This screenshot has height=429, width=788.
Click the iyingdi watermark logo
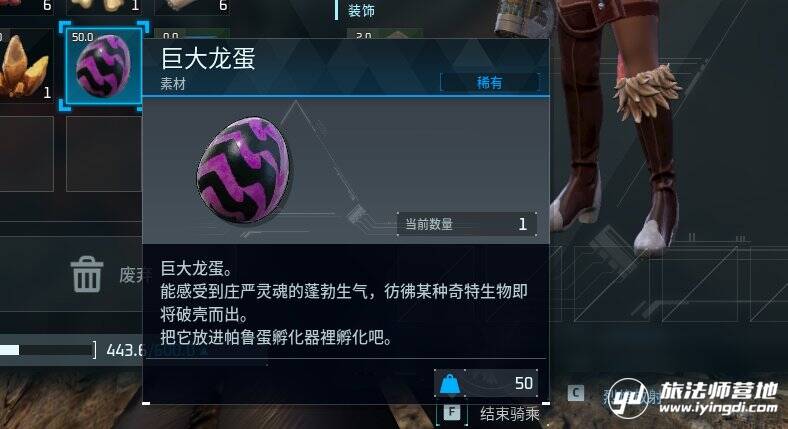click(693, 398)
